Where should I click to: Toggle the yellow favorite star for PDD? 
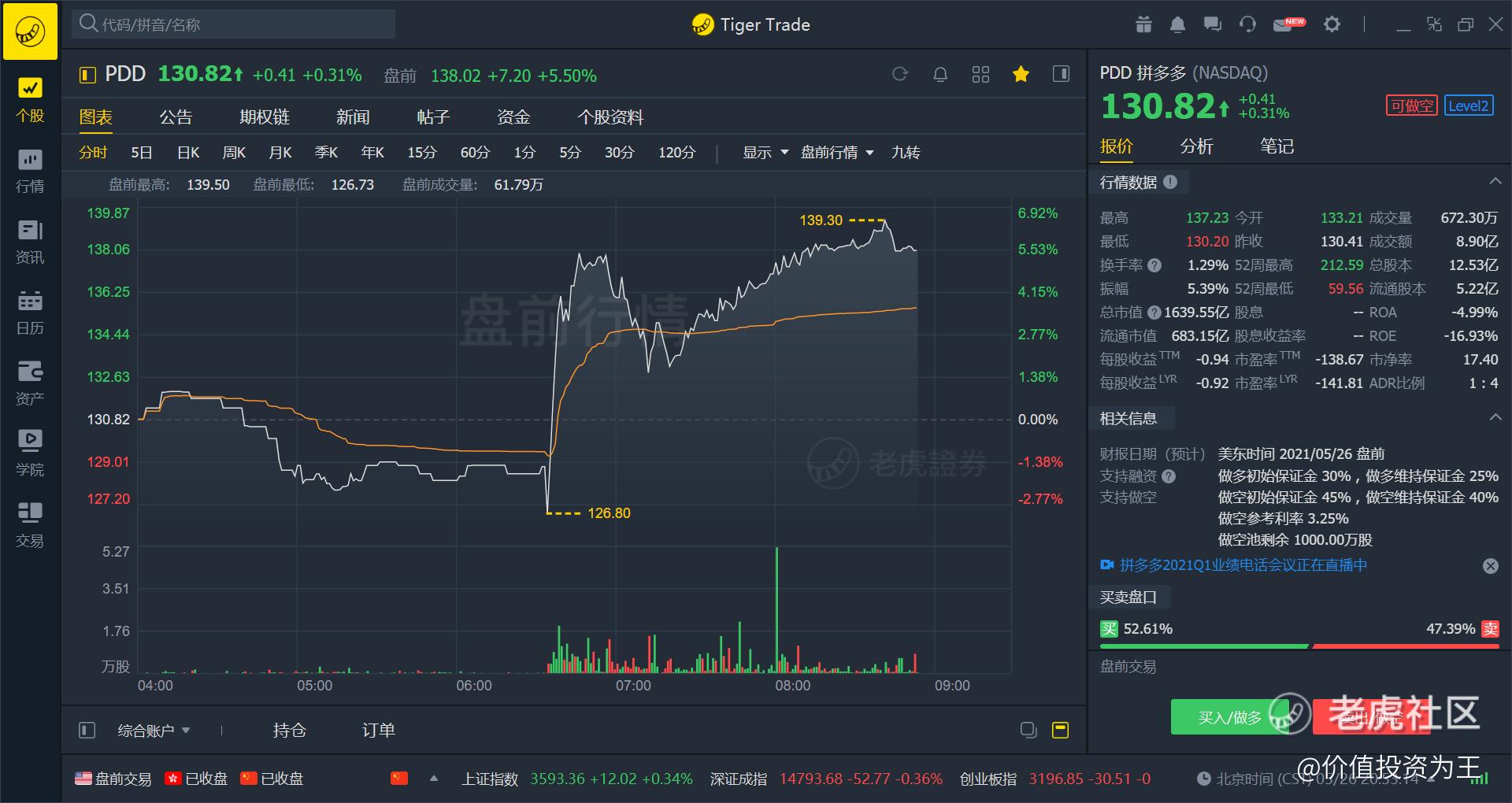(x=1021, y=74)
